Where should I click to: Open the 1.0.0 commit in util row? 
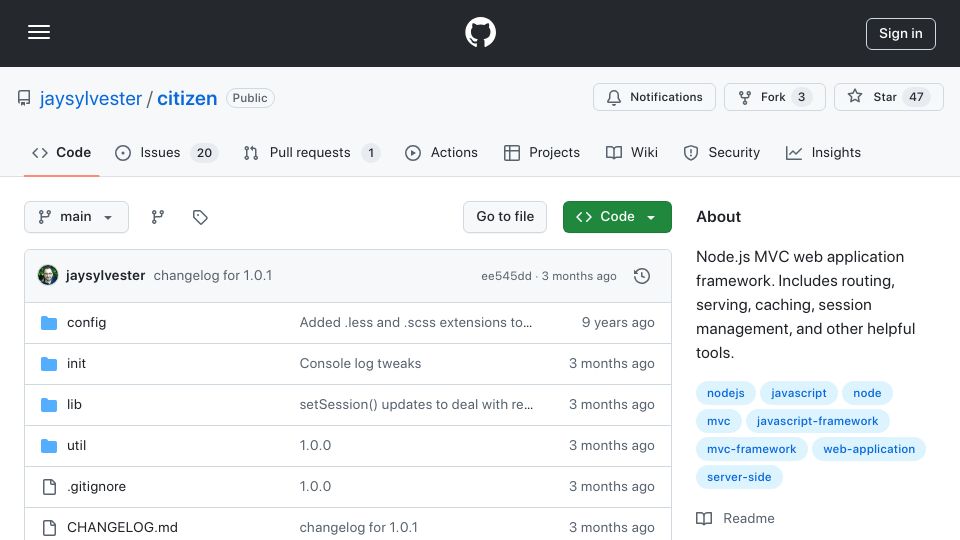[315, 446]
